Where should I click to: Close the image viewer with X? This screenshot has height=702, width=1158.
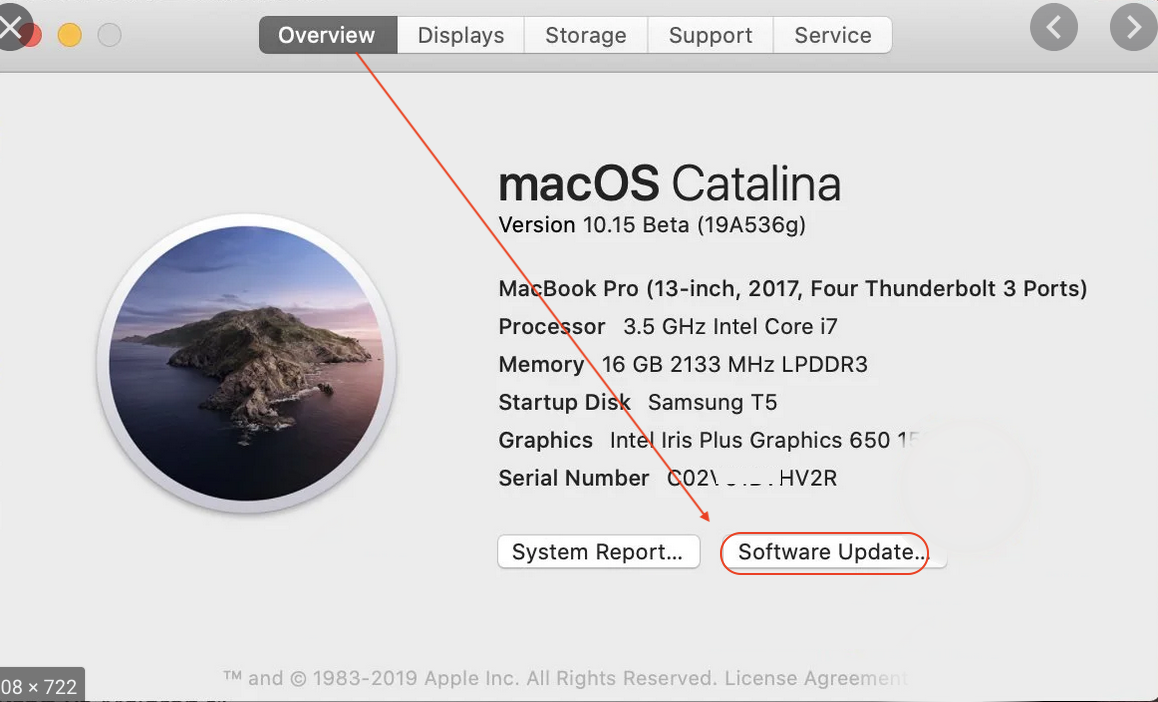pyautogui.click(x=12, y=28)
